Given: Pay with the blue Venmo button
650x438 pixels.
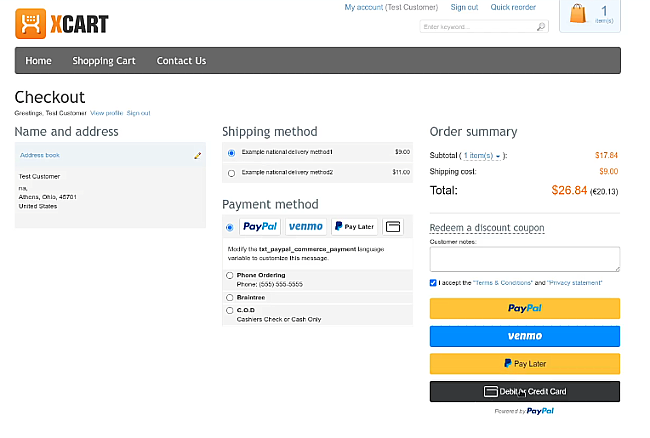Looking at the screenshot, I should coord(525,336).
